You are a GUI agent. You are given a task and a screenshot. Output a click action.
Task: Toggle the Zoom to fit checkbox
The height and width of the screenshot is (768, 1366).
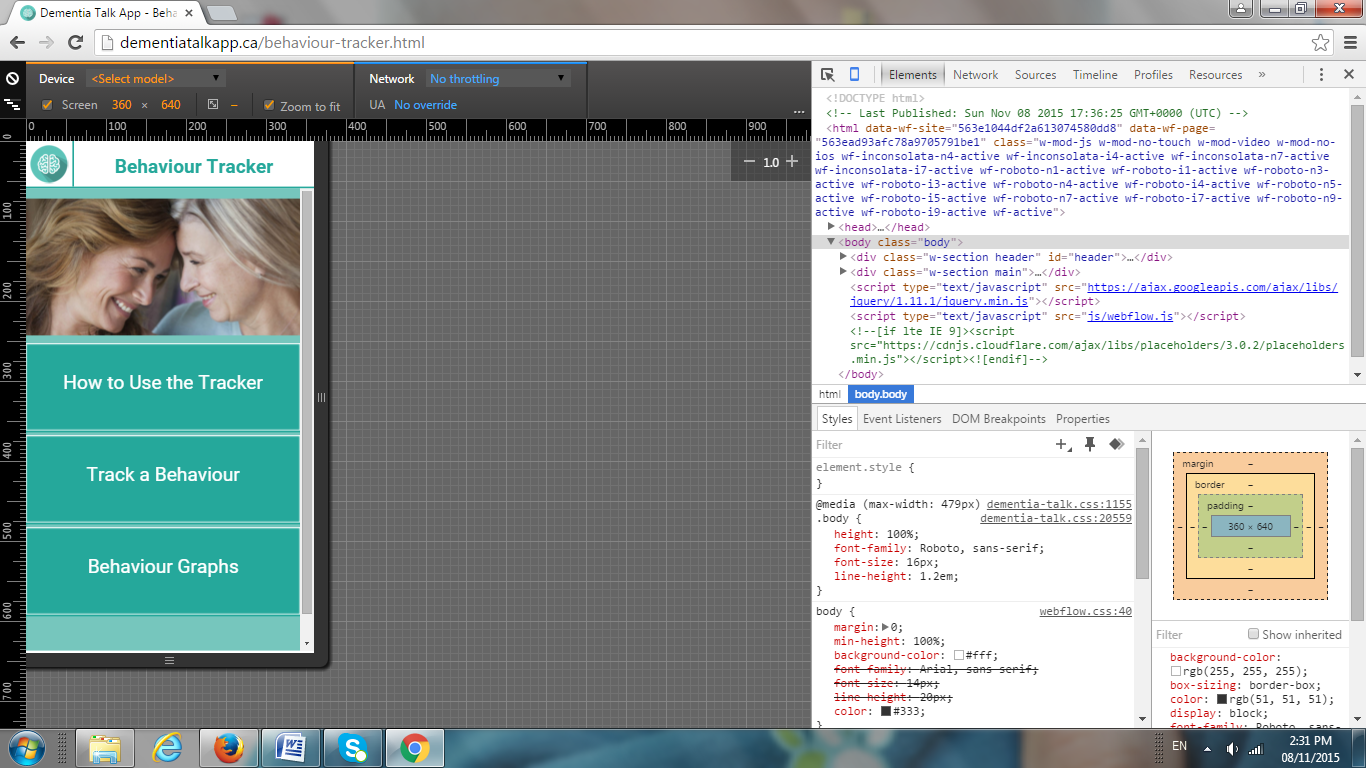click(269, 105)
